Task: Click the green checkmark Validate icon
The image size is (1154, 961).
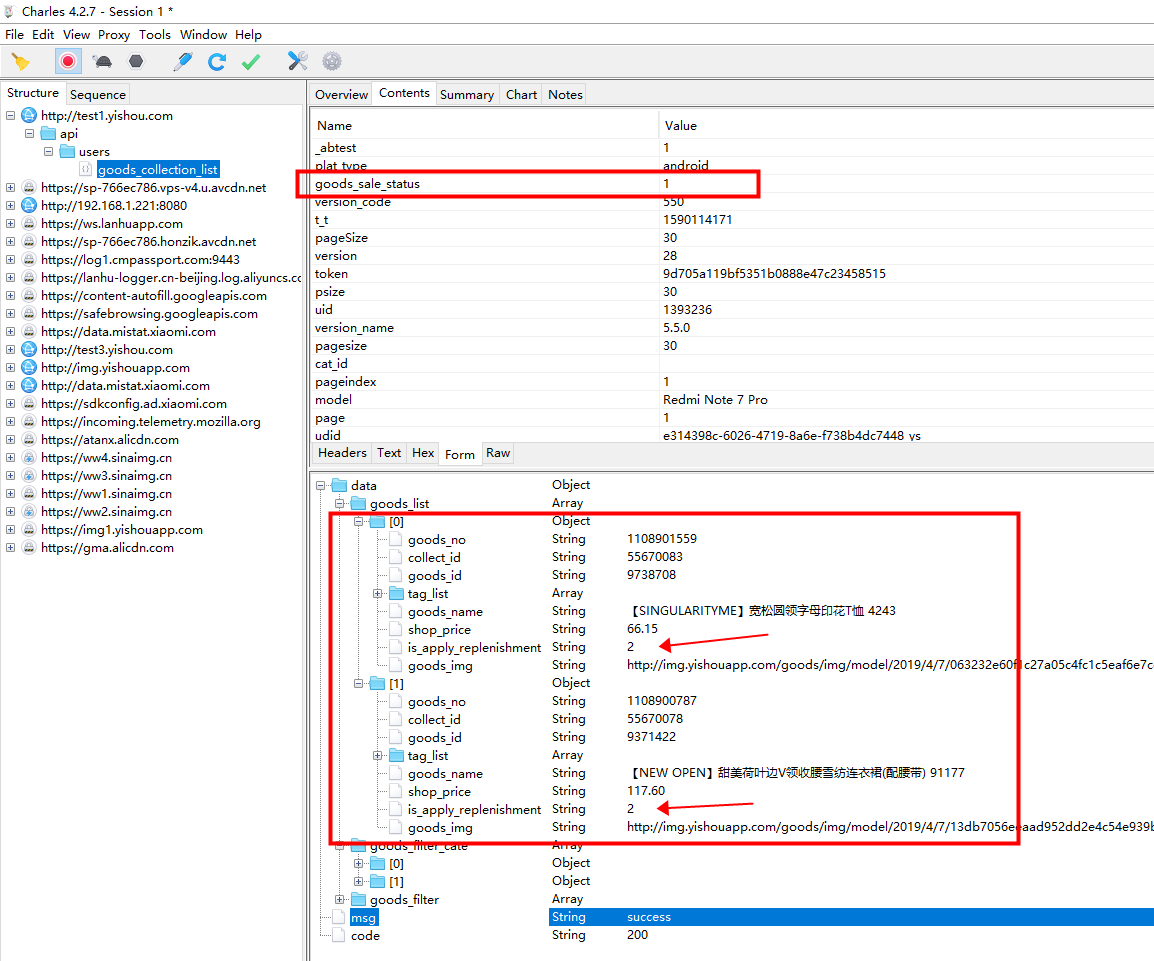Action: click(251, 62)
